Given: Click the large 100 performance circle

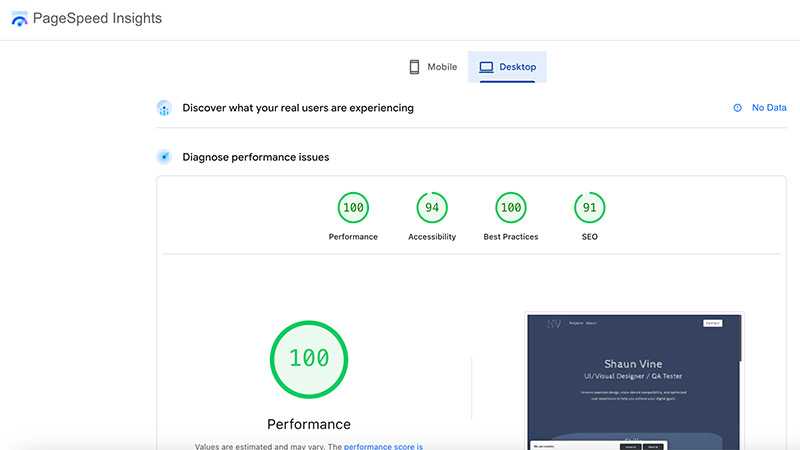Looking at the screenshot, I should (x=309, y=359).
